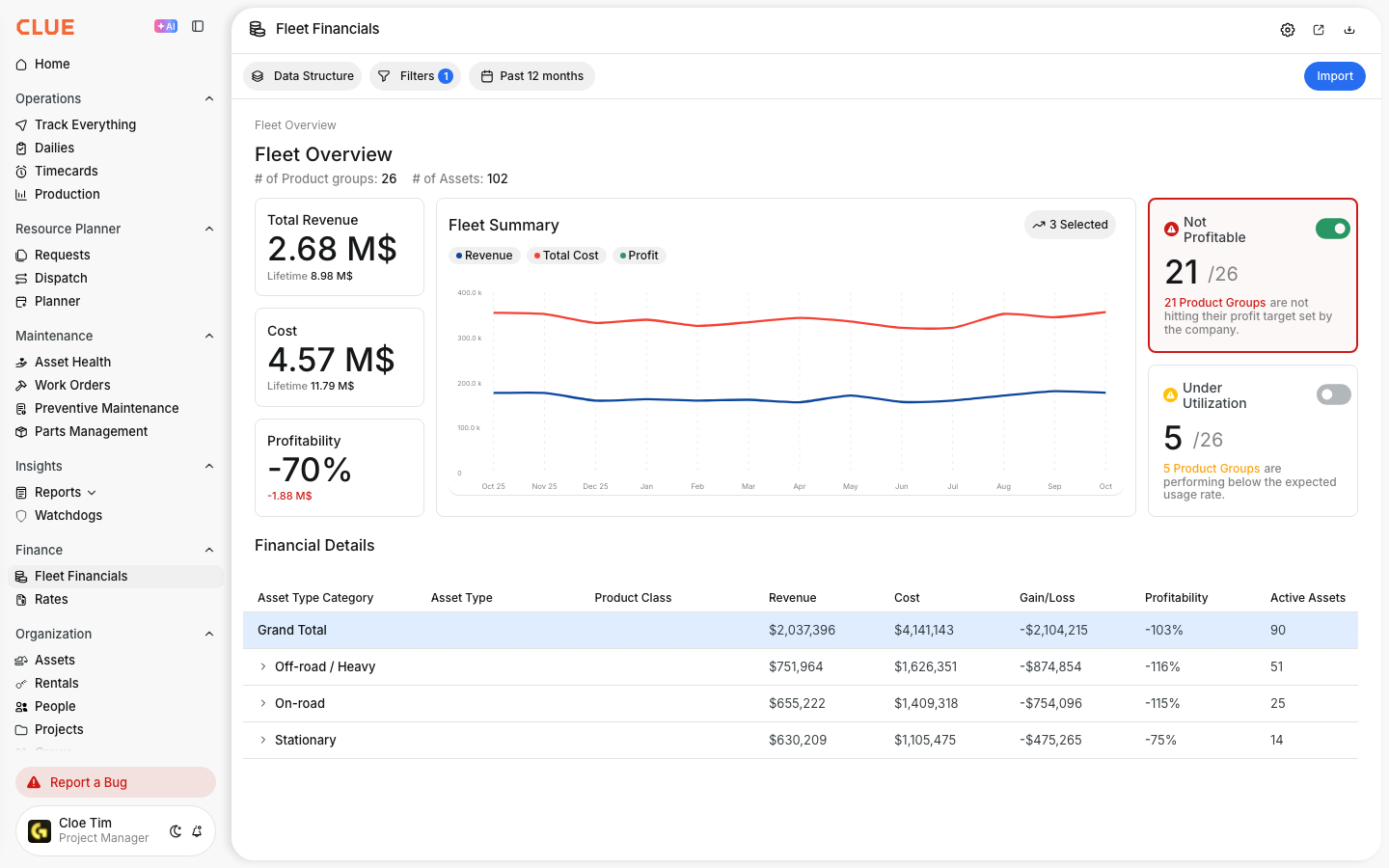Expand the Off-road / Heavy row
The height and width of the screenshot is (868, 1389).
[x=262, y=666]
